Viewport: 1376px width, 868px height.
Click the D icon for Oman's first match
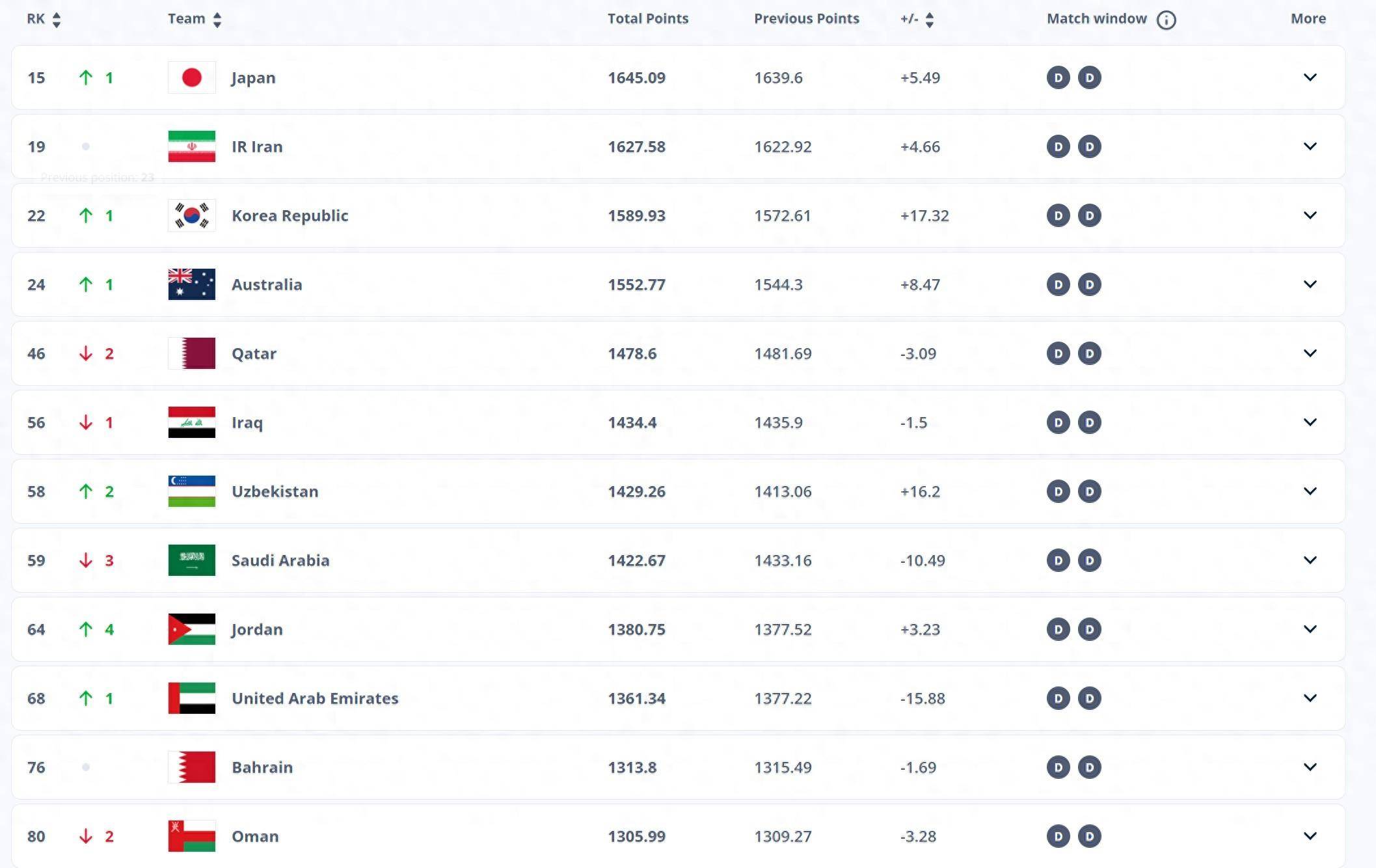coord(1057,835)
